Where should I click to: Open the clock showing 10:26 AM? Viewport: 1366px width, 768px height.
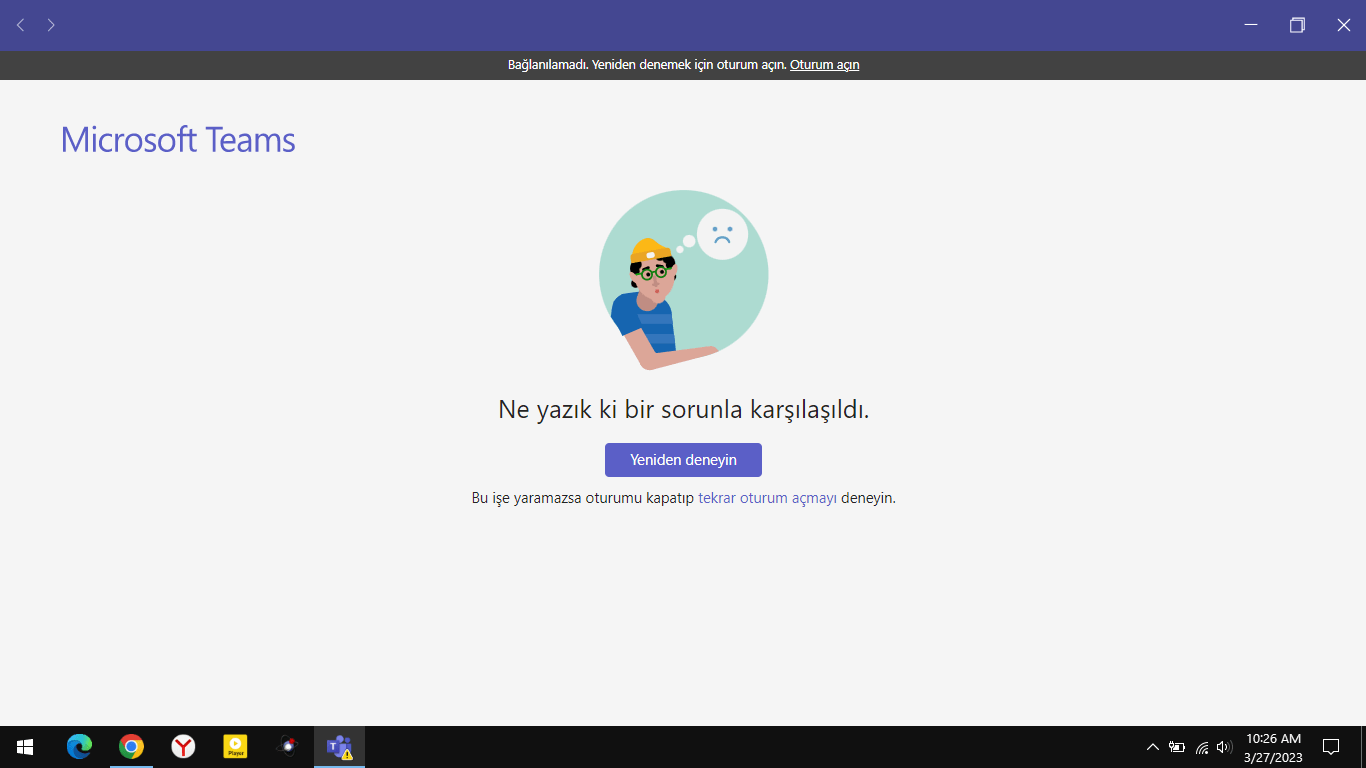pyautogui.click(x=1273, y=747)
